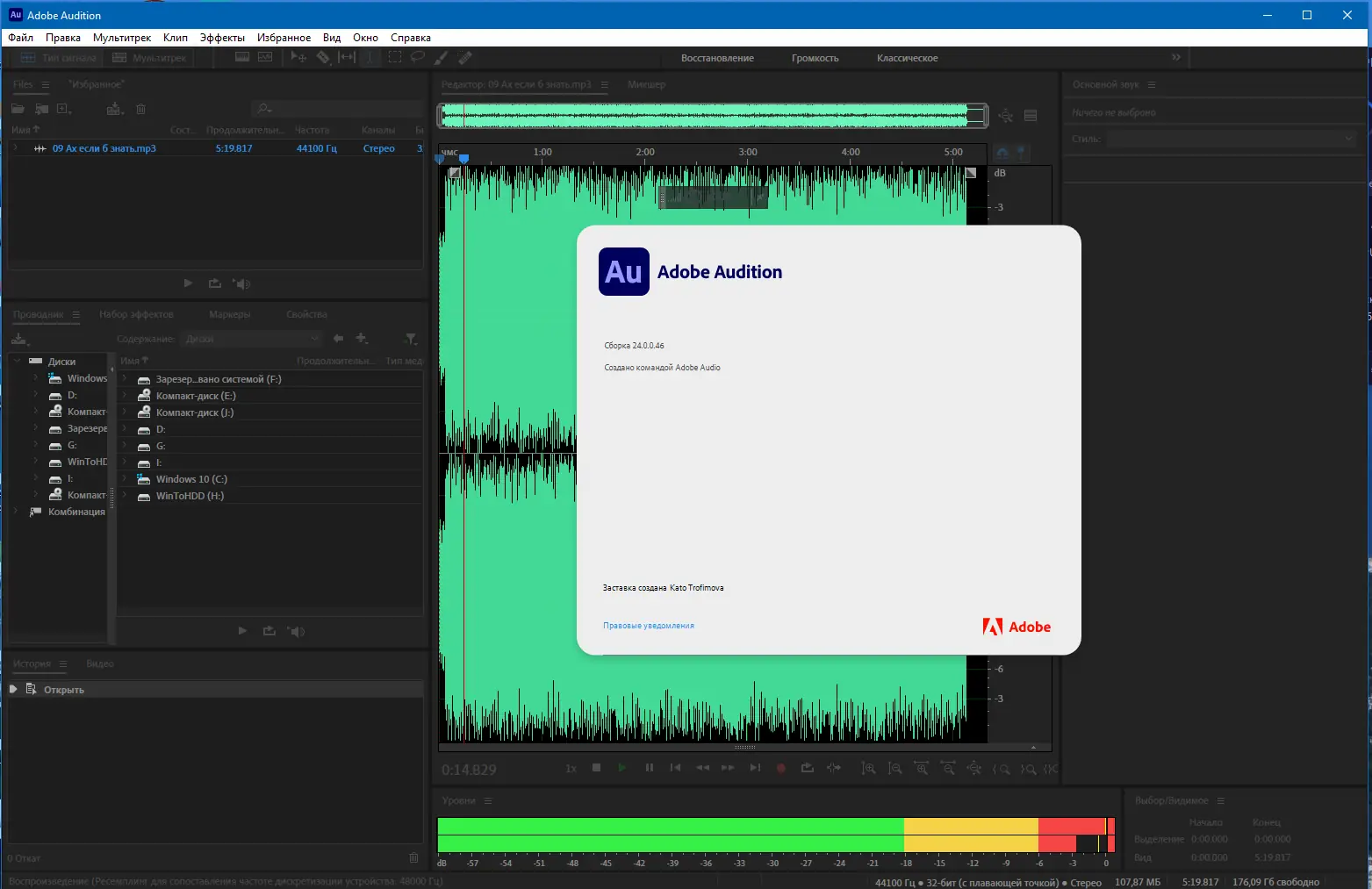This screenshot has height=889, width=1372.
Task: Click the 3:00 mark on timeline ruler
Action: click(x=748, y=153)
